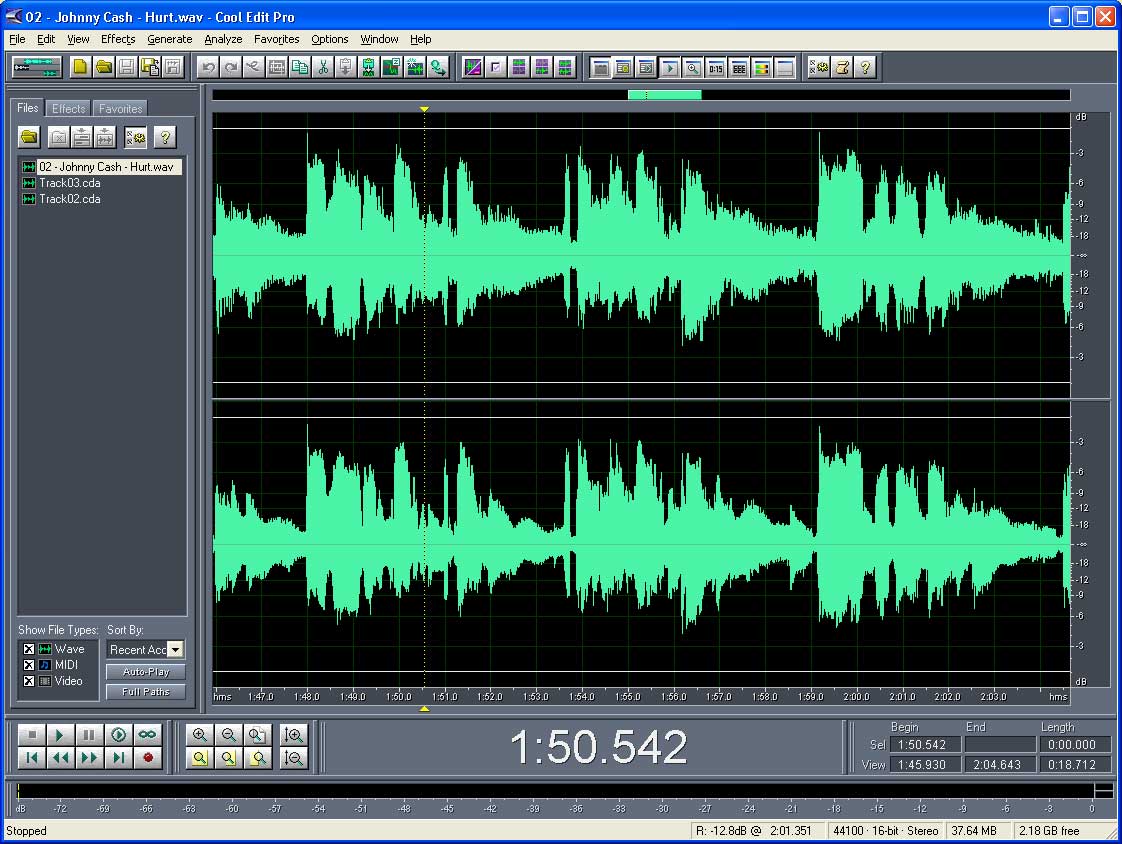Start playback with the Play button
Image resolution: width=1122 pixels, height=844 pixels.
tap(60, 734)
